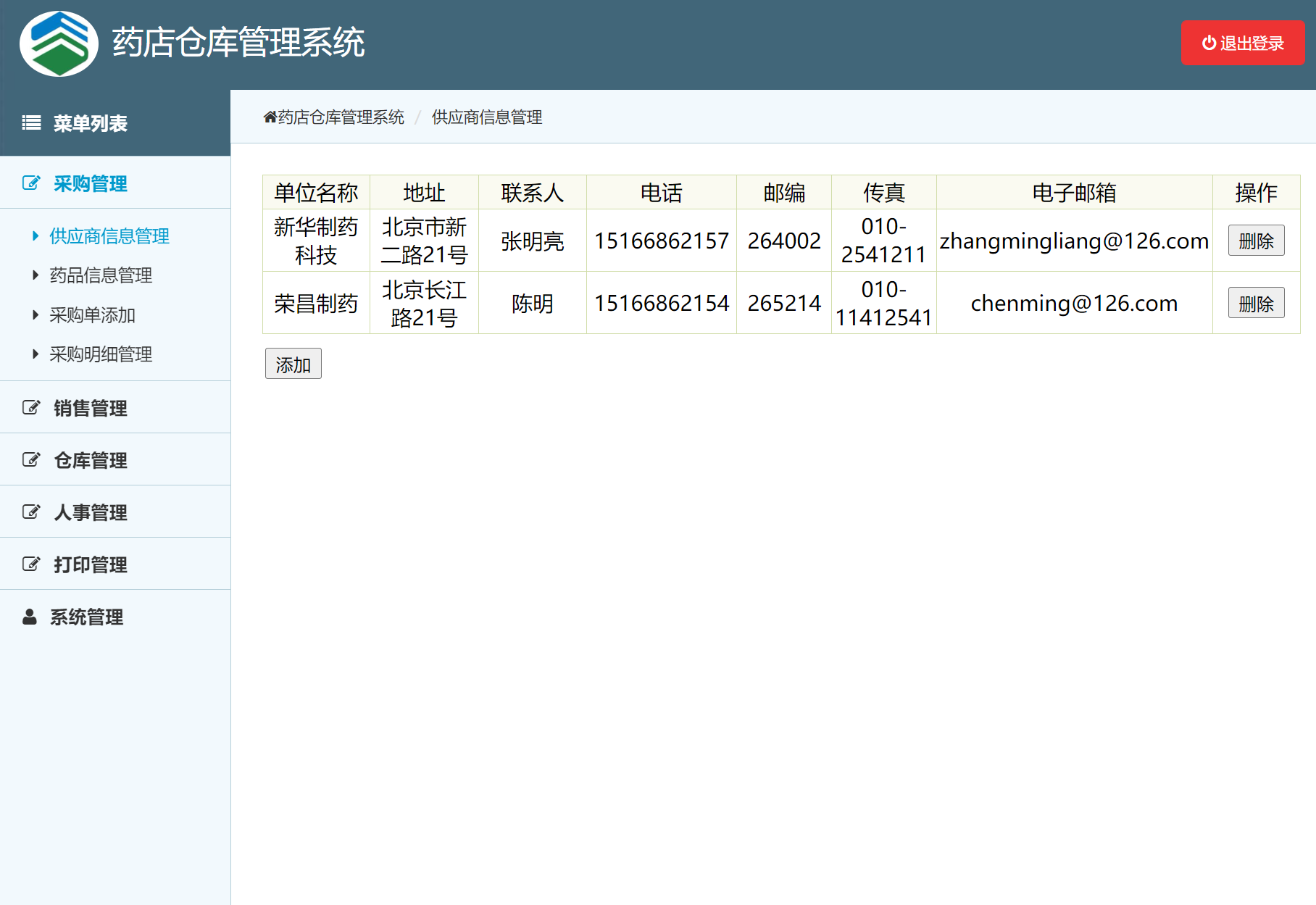Open 药品信息管理 submenu item
1316x905 pixels.
(x=101, y=275)
